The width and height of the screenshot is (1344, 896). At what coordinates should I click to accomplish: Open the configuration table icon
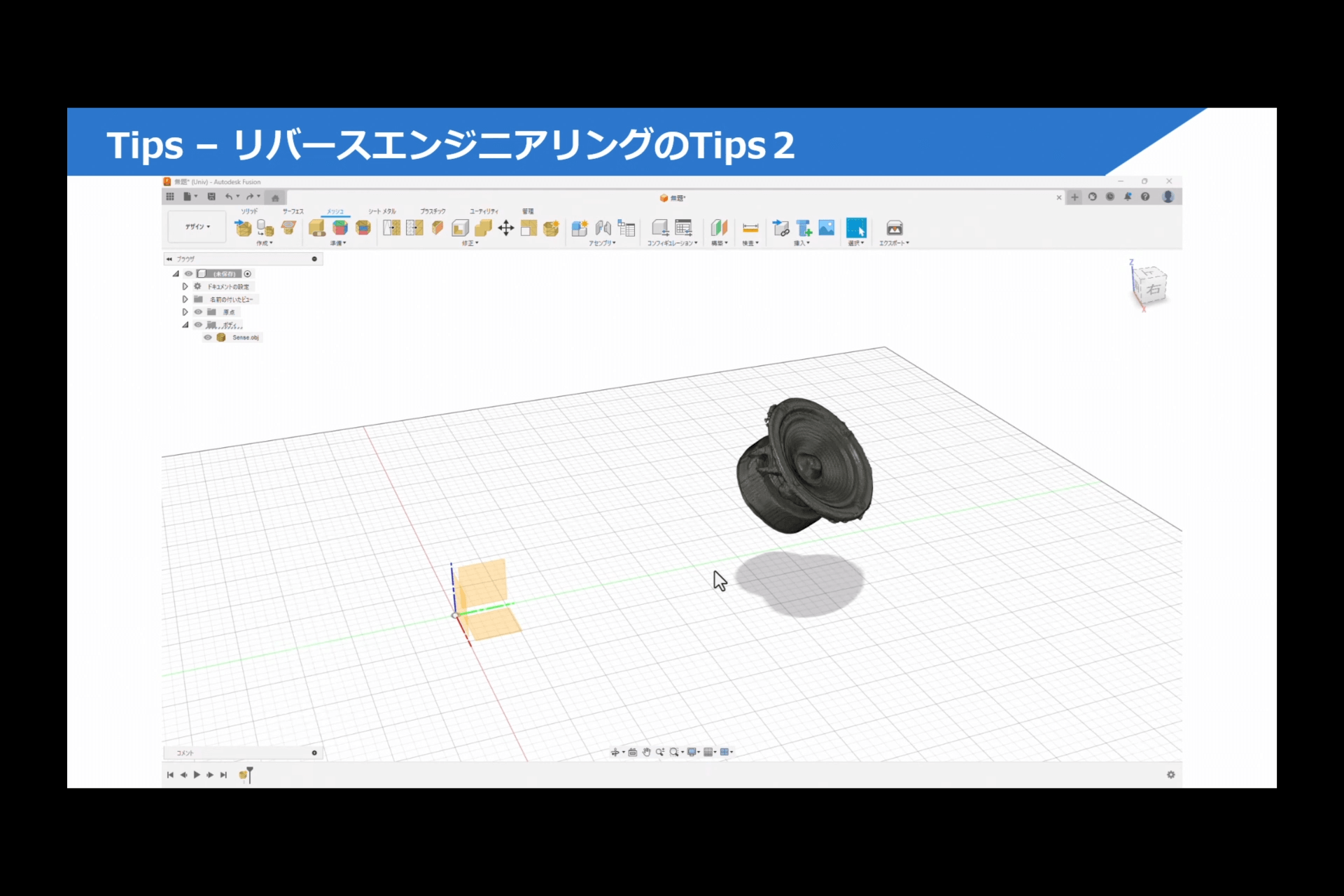pos(683,227)
